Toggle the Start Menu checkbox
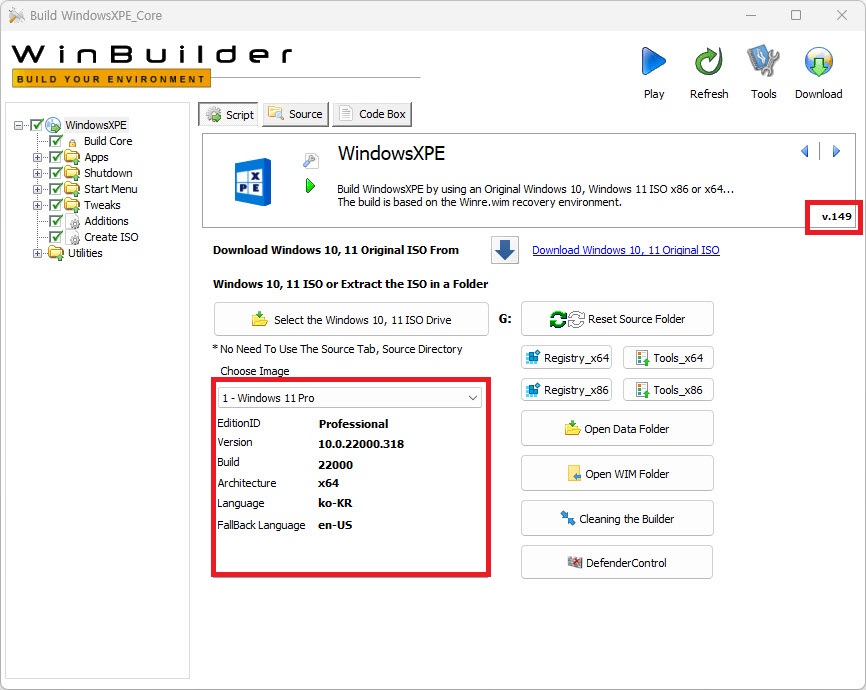 (56, 189)
